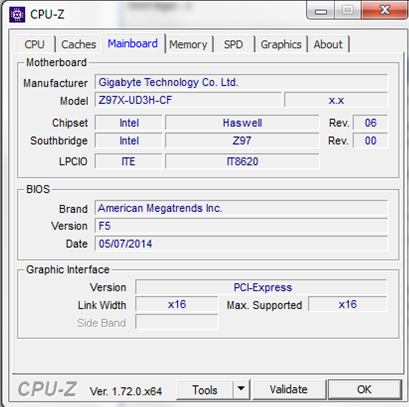Close the CPU-Z window
The height and width of the screenshot is (407, 409).
tap(385, 10)
